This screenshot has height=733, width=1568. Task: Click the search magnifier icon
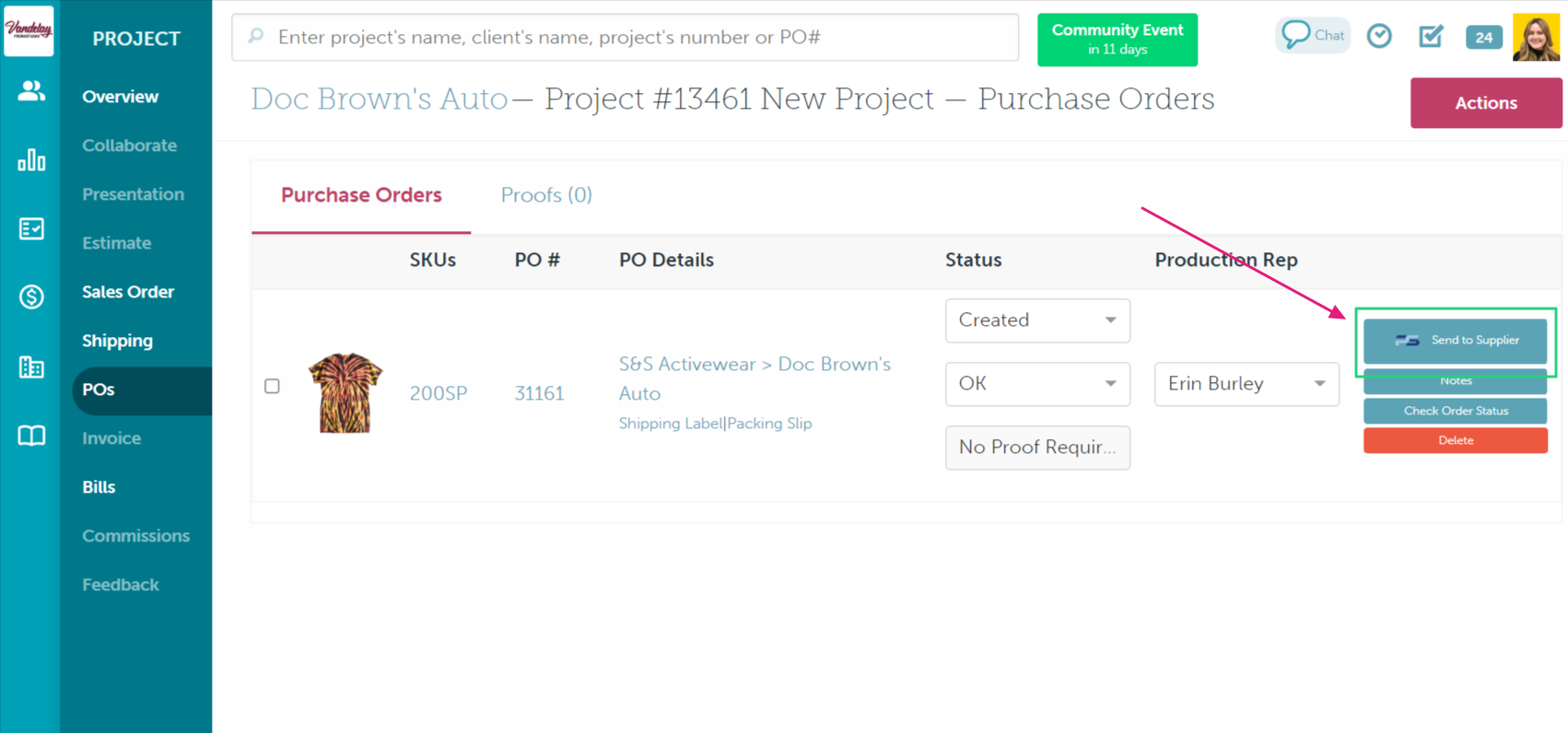[x=256, y=36]
